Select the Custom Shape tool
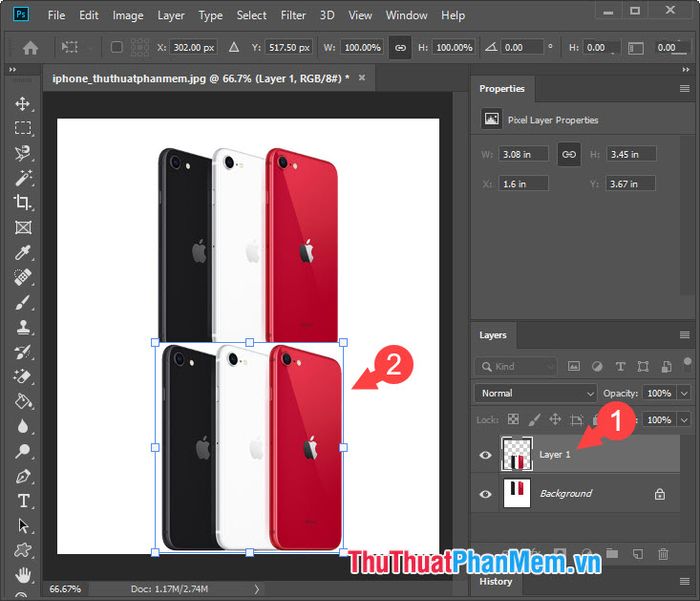The height and width of the screenshot is (601, 700). (x=23, y=550)
